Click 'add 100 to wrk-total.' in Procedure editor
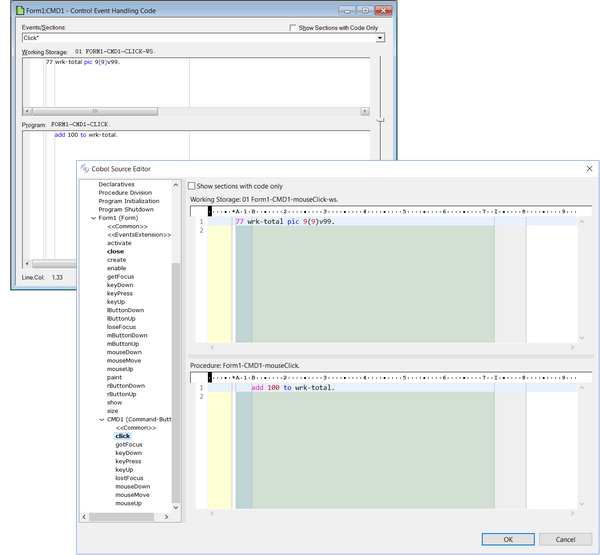Viewport: 600px width, 555px height. tap(293, 388)
